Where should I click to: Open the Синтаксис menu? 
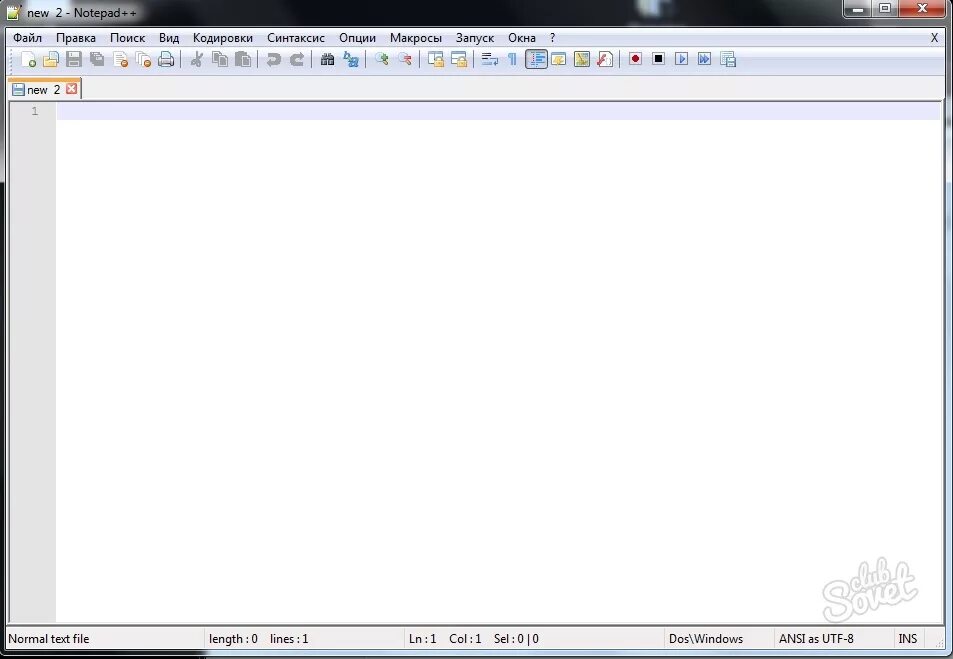[x=296, y=38]
